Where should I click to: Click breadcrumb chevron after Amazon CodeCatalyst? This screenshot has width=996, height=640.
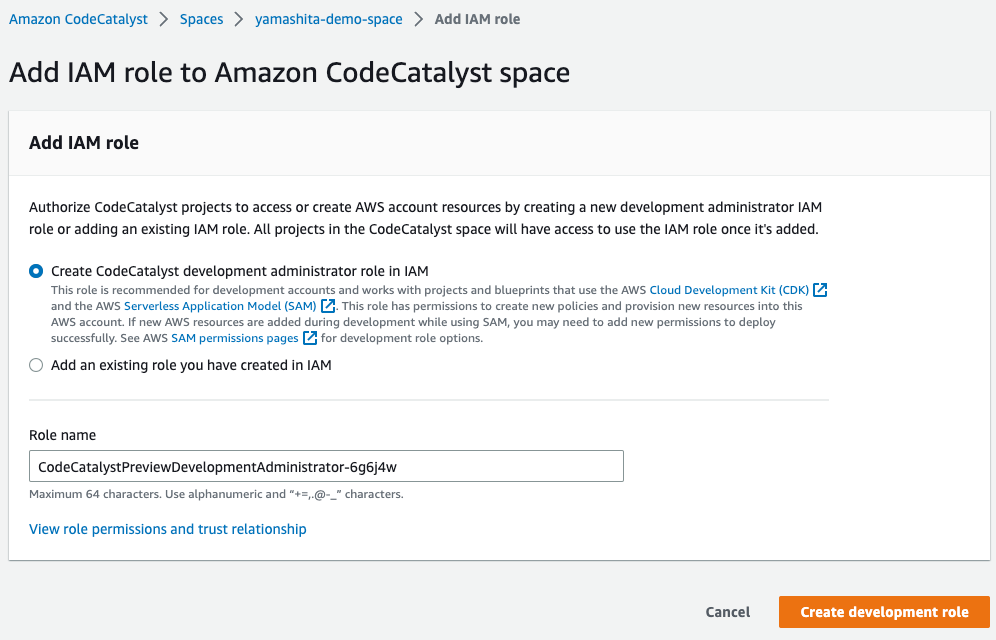(x=164, y=20)
